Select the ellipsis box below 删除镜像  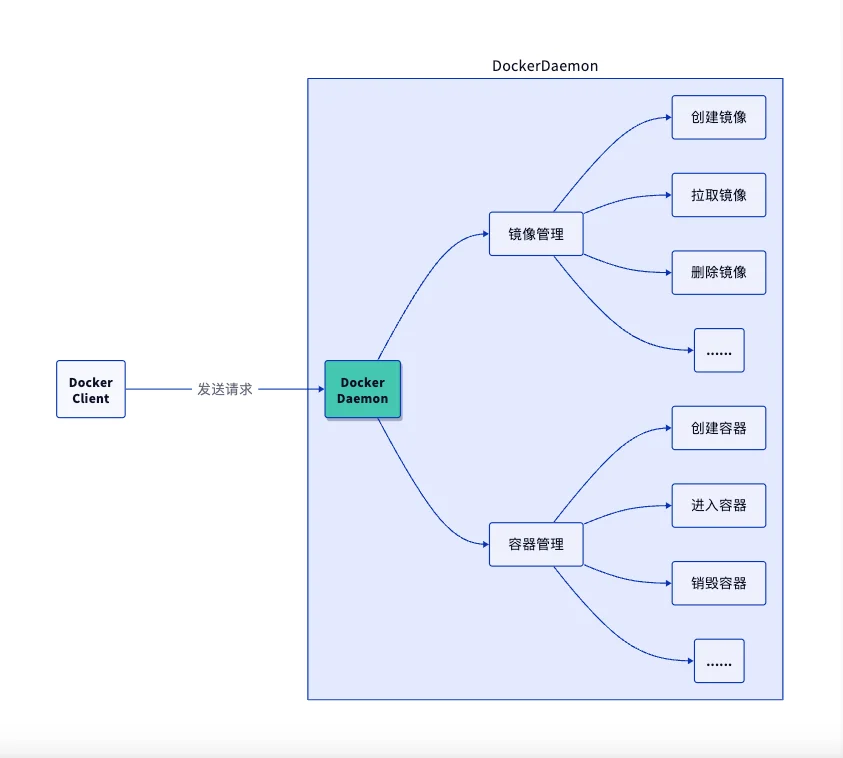(719, 350)
